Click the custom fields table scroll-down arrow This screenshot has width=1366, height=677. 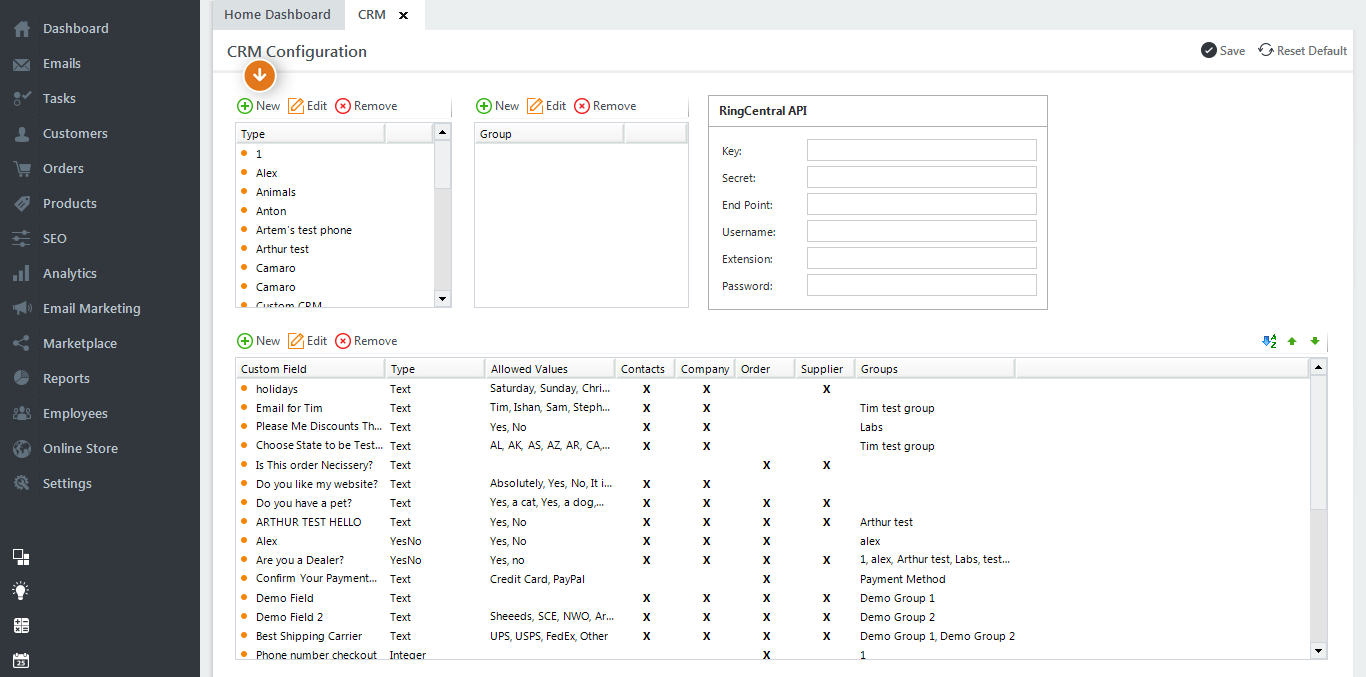tap(1319, 651)
